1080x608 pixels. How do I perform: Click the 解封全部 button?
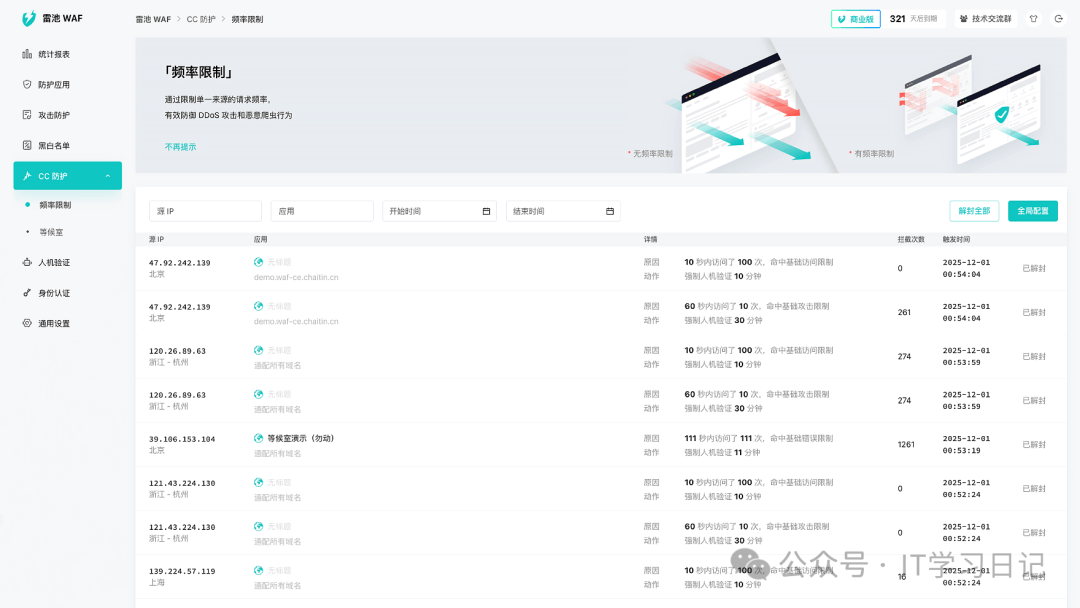[x=974, y=211]
